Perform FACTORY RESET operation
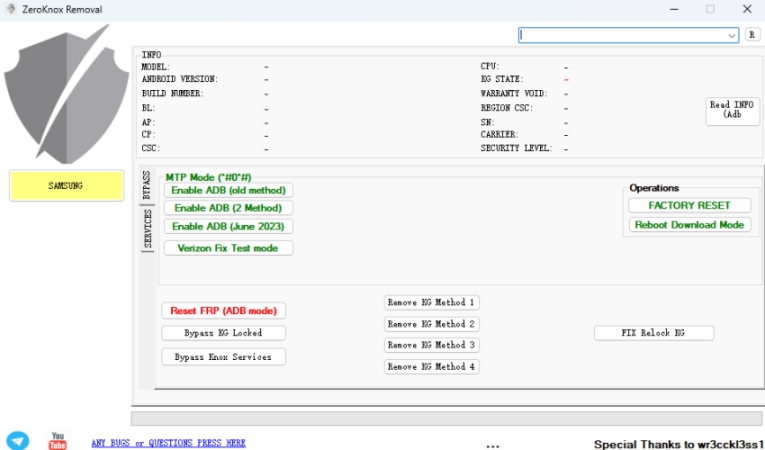 click(x=689, y=205)
